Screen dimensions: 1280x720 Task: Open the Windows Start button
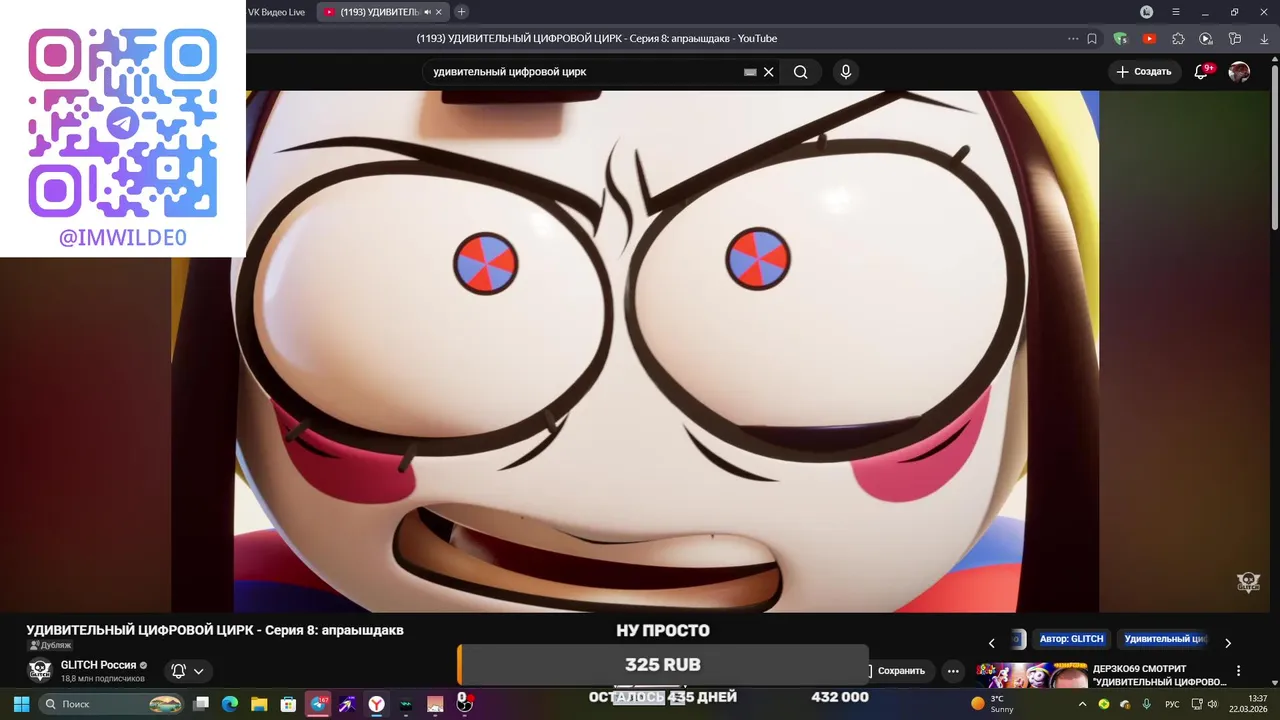[21, 704]
